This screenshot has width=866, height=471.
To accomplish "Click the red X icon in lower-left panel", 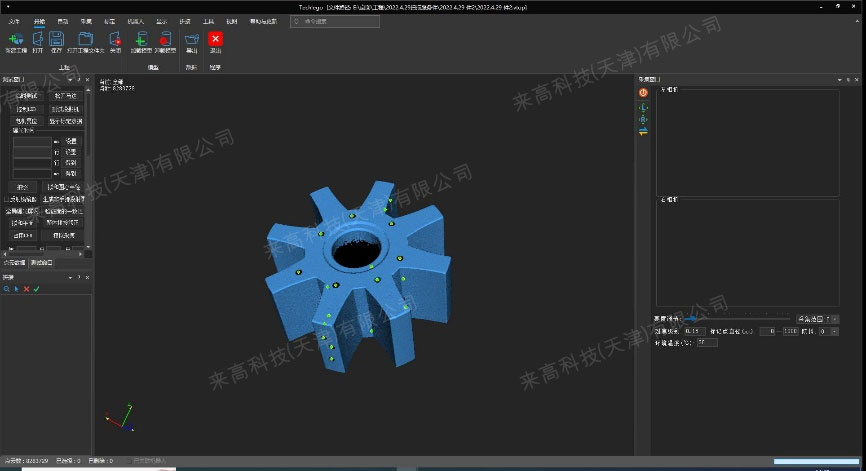I will coord(26,289).
